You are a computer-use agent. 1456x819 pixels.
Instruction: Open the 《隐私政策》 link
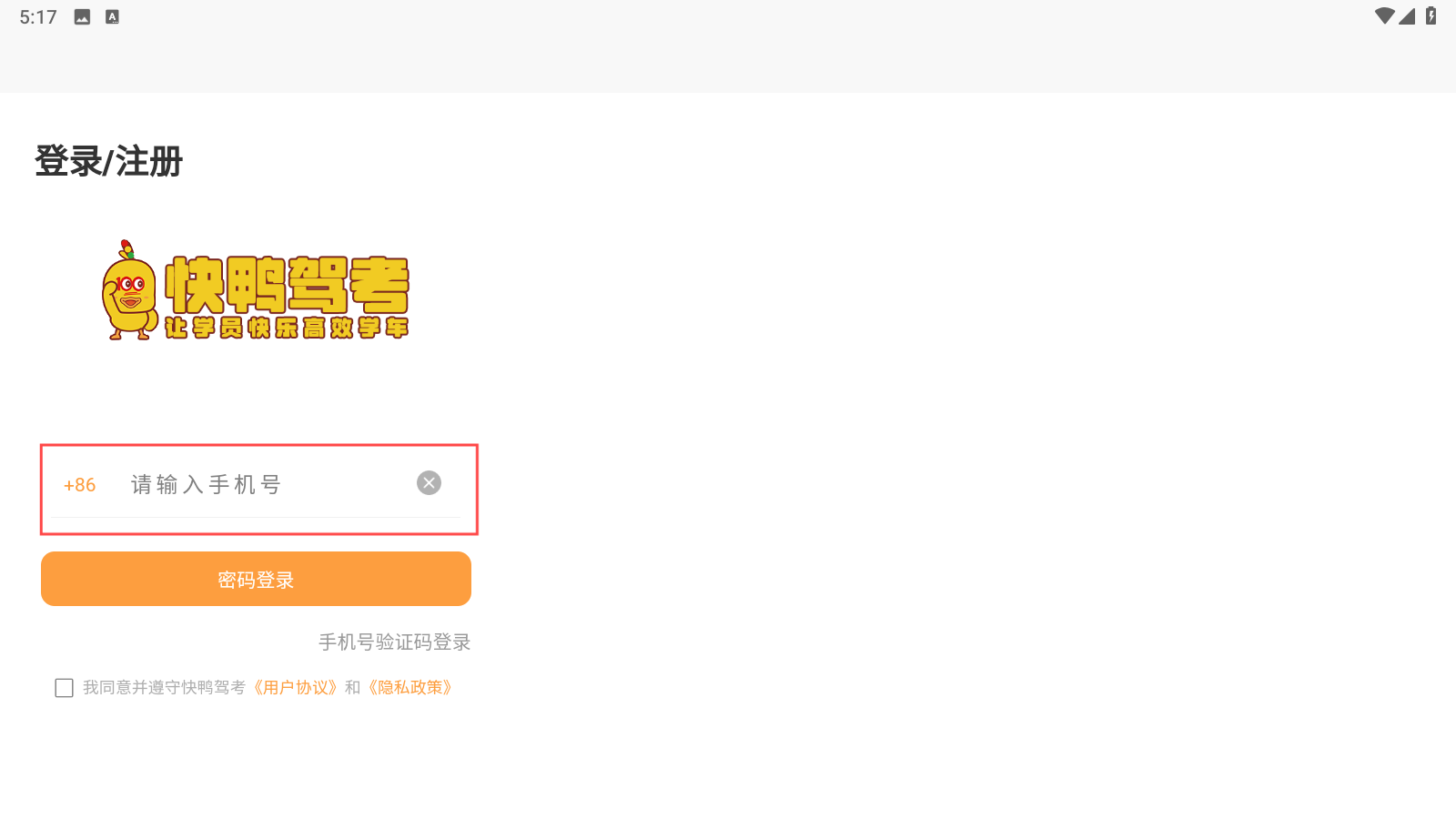pyautogui.click(x=410, y=687)
